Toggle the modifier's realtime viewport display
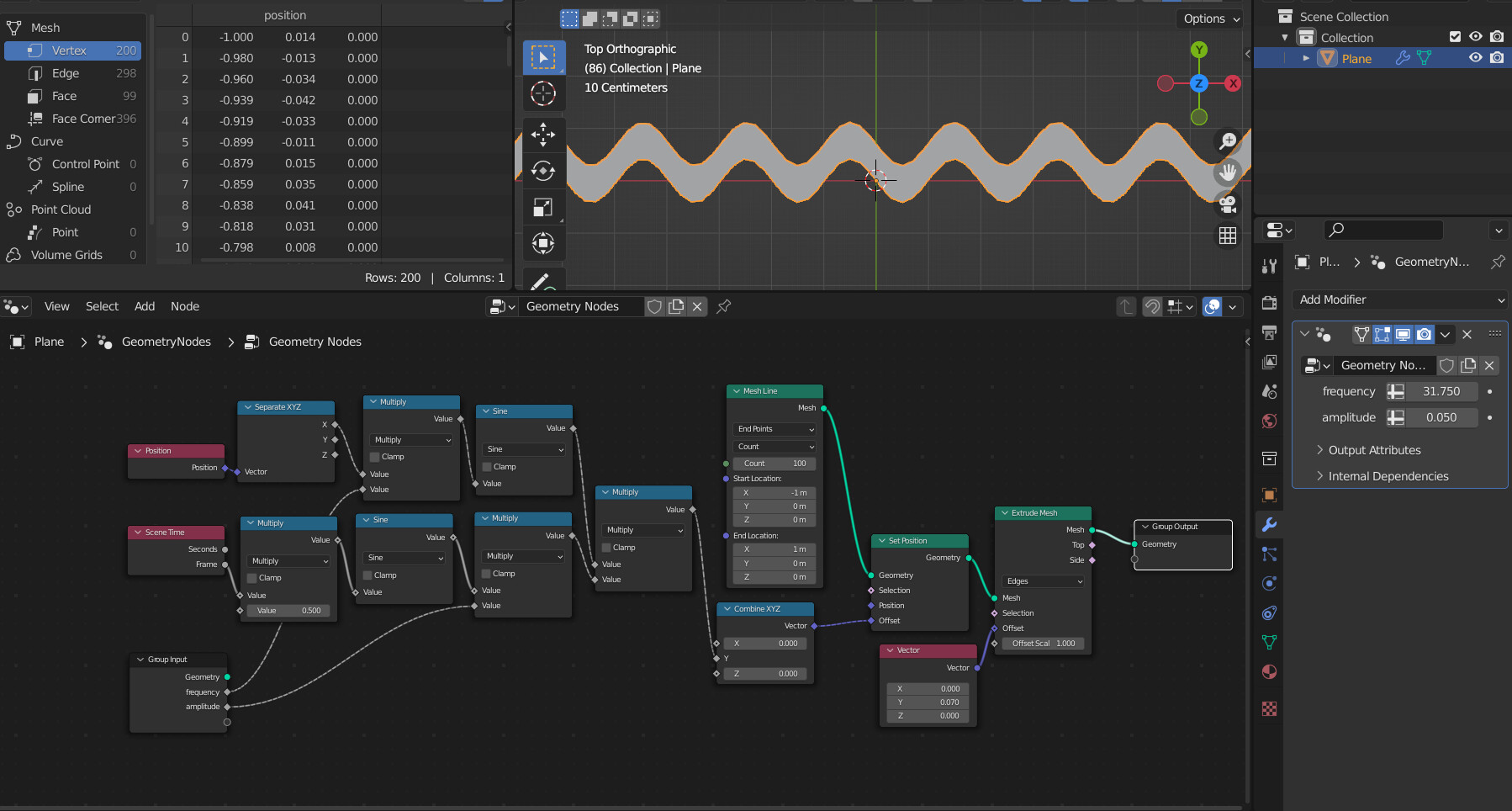 [x=1403, y=334]
